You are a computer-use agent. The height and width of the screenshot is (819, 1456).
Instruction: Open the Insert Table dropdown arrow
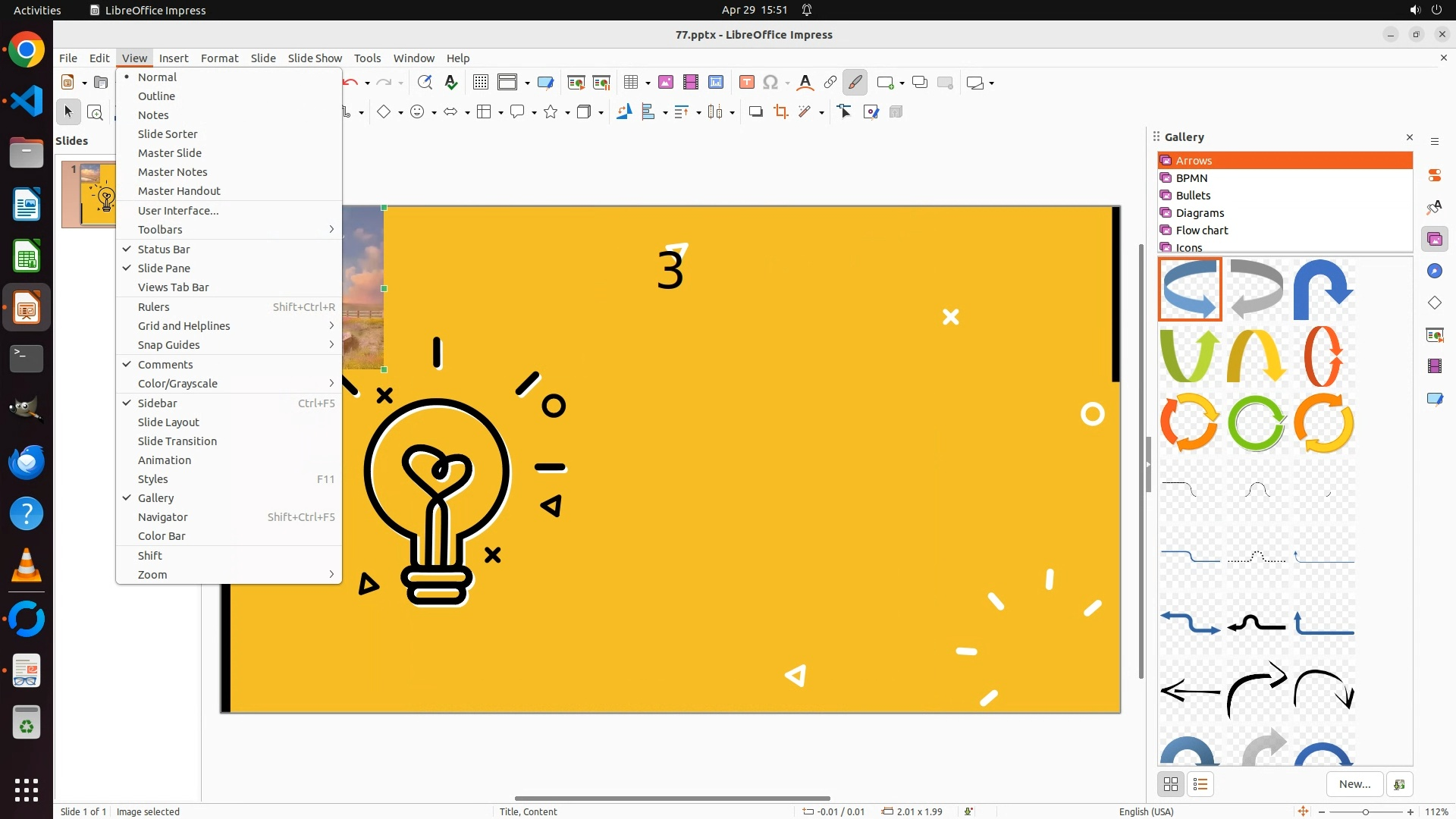[648, 83]
